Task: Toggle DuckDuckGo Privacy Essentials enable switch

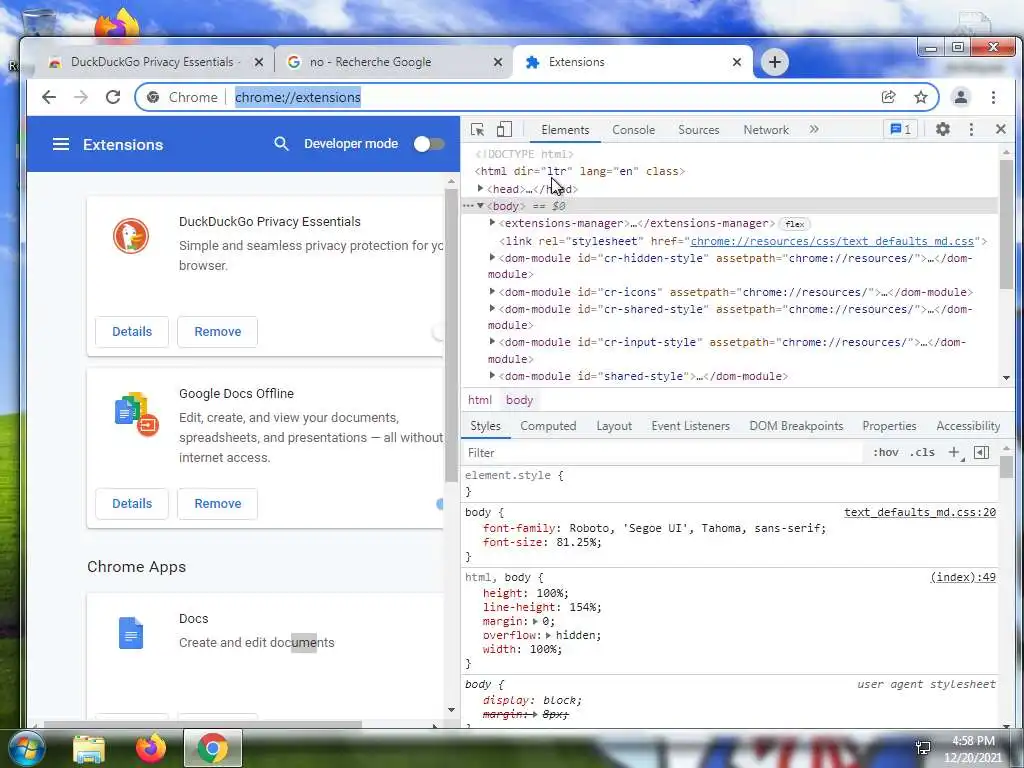Action: 438,332
